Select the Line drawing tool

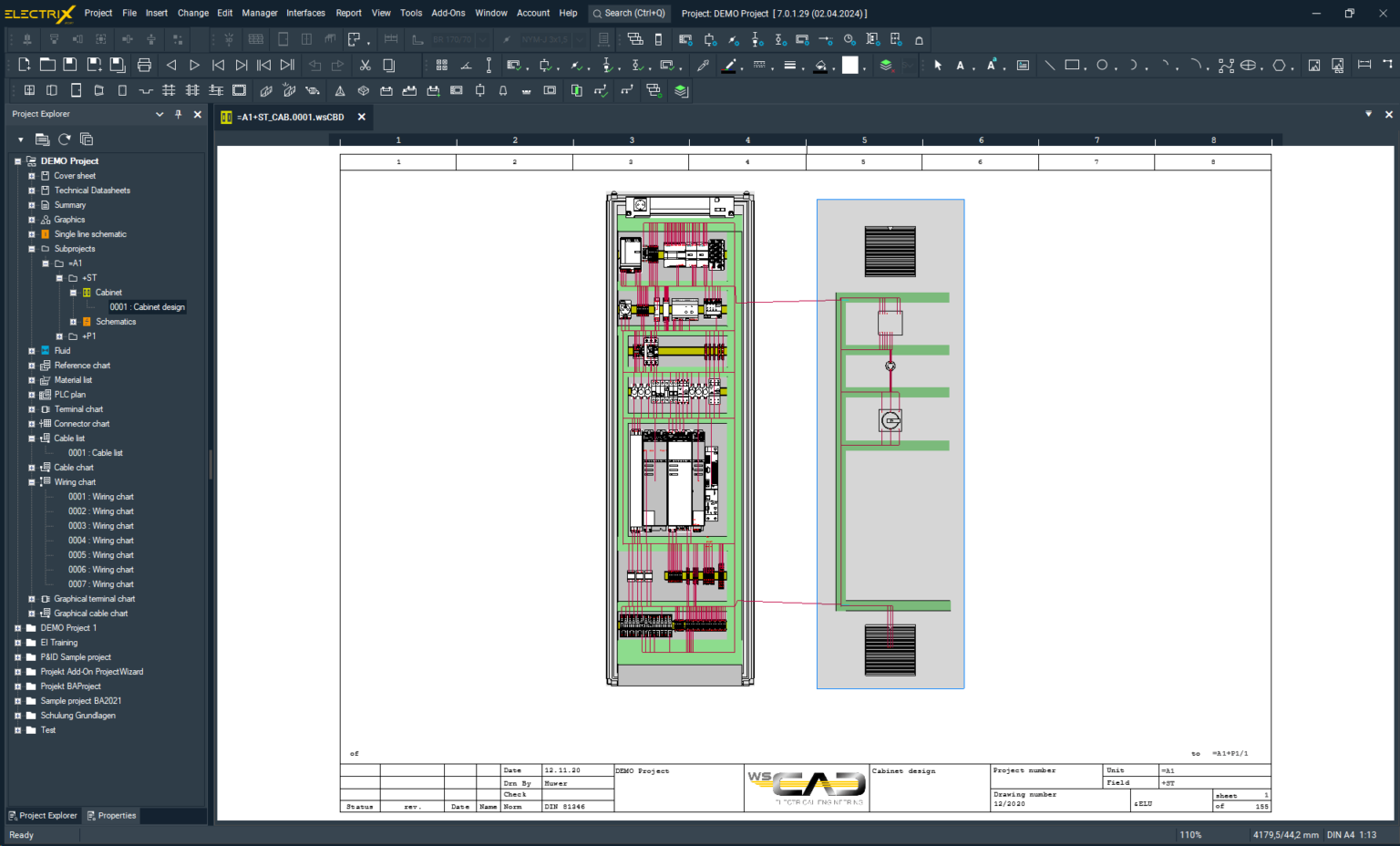coord(1049,65)
